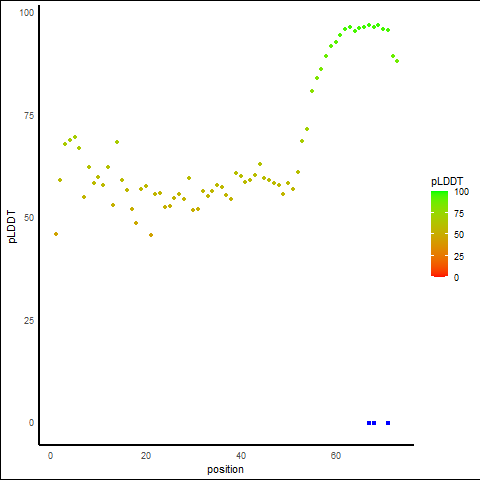This screenshot has width=480, height=480.
Task: Click the legend value 0
Action: point(456,277)
